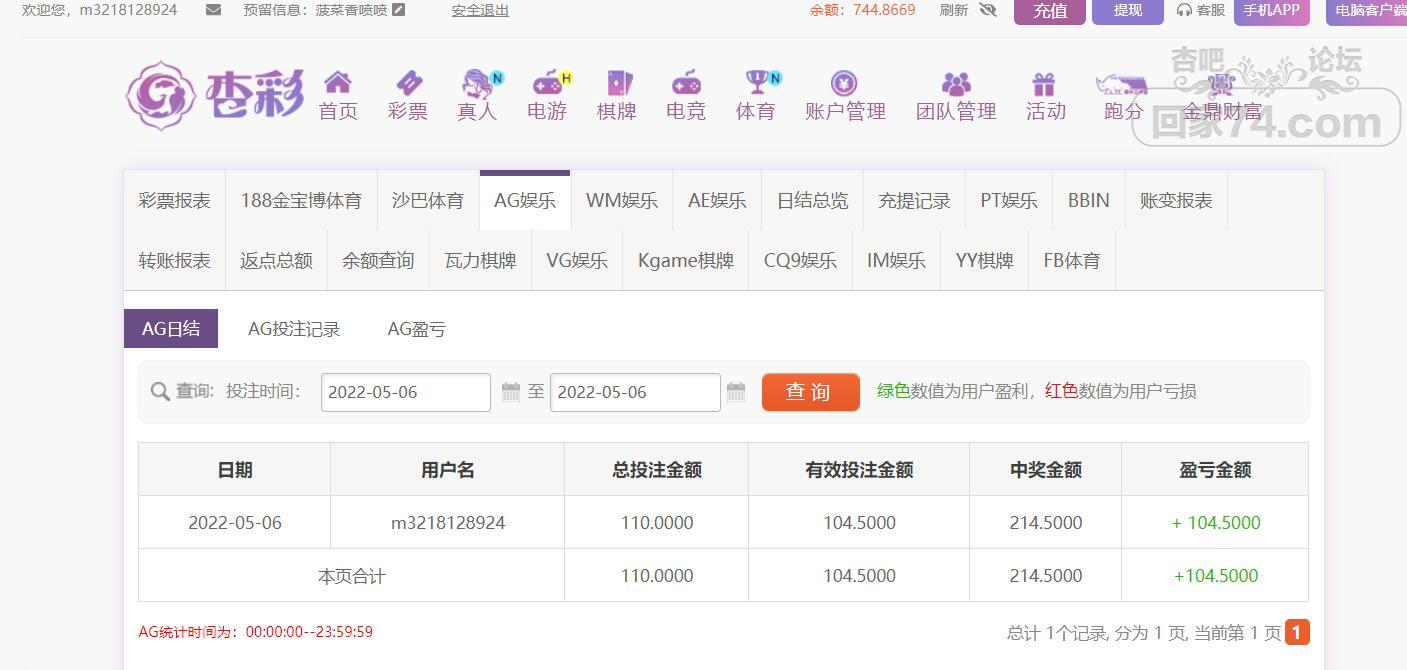The width and height of the screenshot is (1407, 670).
Task: Open the 活动 gift box icon
Action: [x=1044, y=82]
